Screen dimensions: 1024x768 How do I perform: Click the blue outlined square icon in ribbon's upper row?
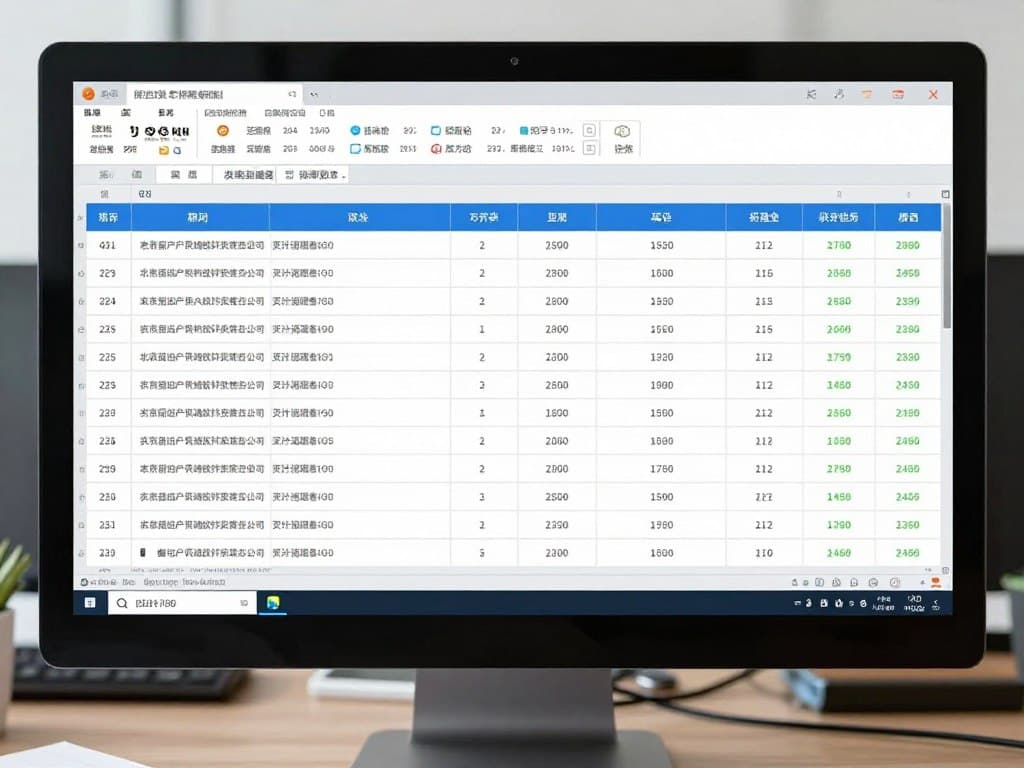coord(436,131)
